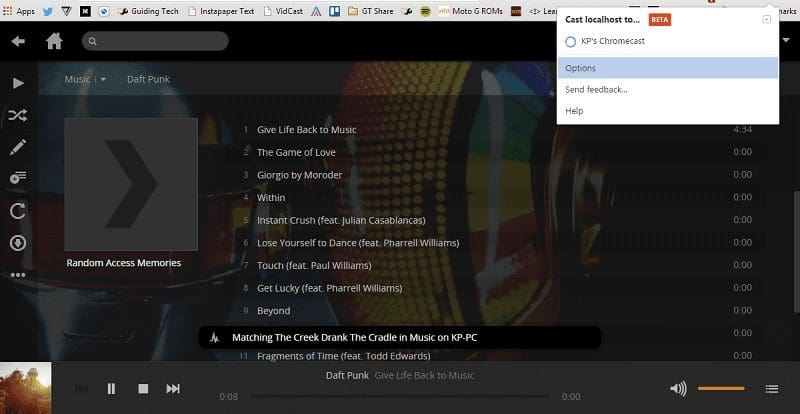Adjust the orange volume slider
Screen dimensions: 800x414
[721, 388]
